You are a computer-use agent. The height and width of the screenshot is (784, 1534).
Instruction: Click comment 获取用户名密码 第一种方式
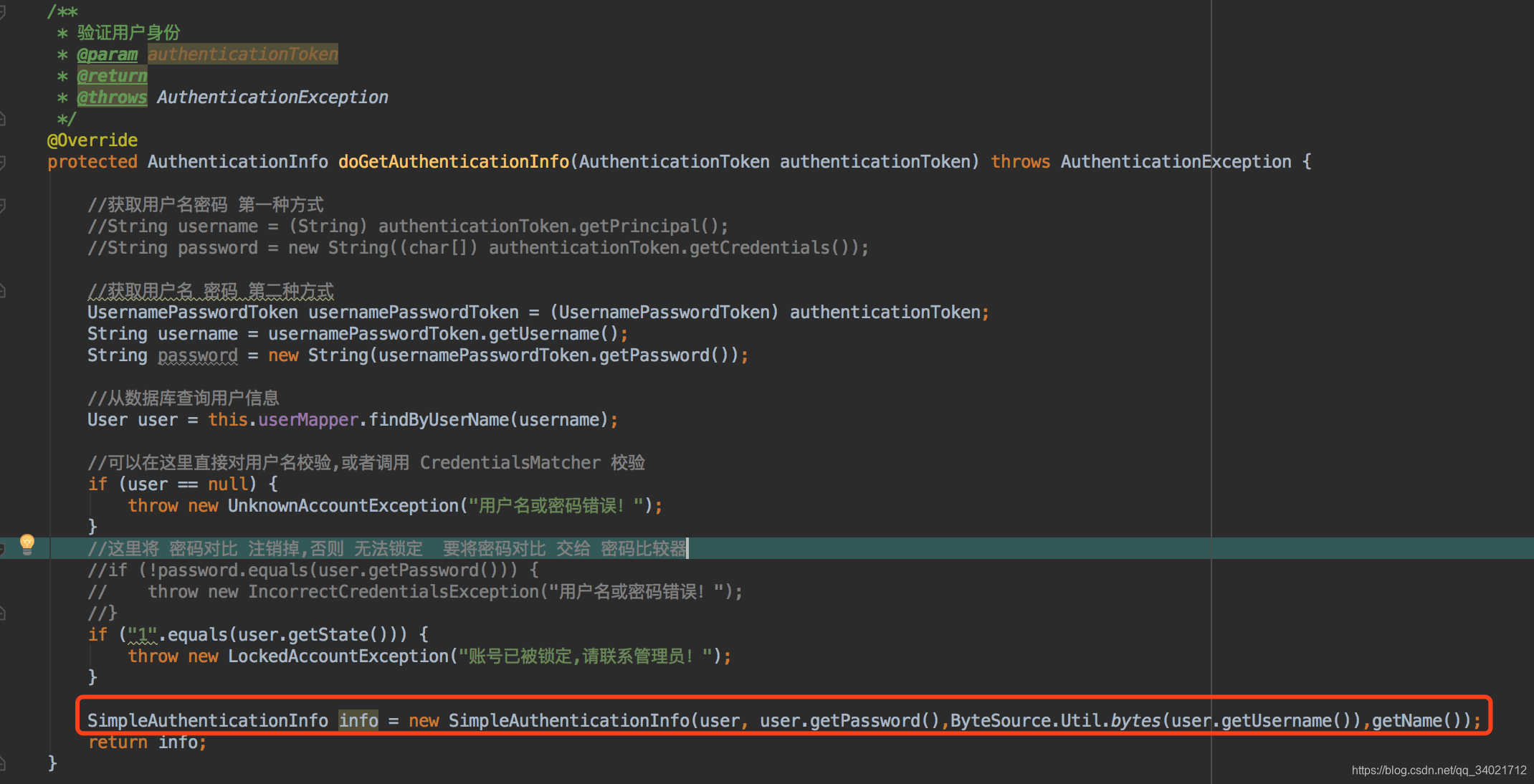(206, 205)
